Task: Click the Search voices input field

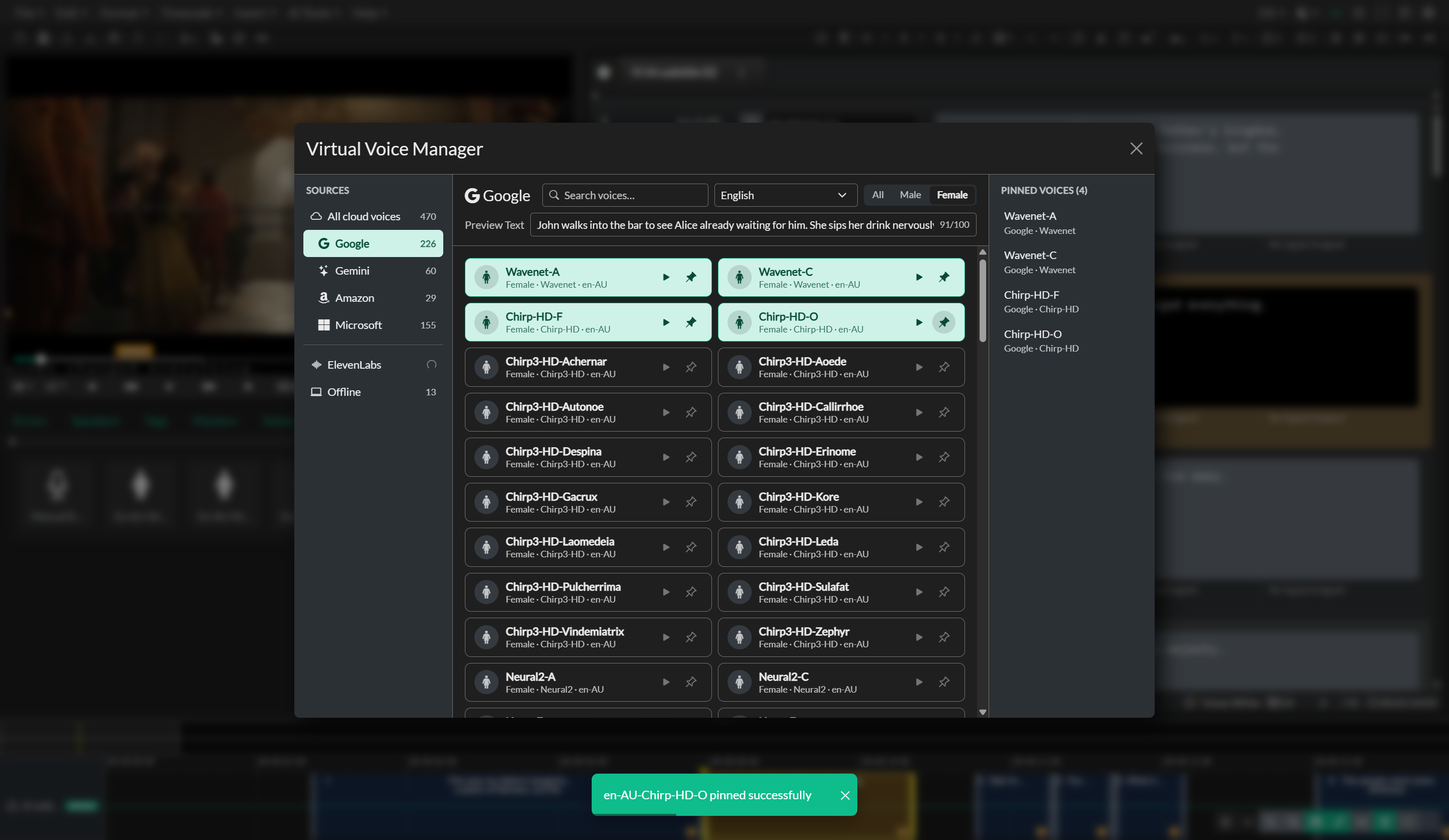Action: tap(624, 195)
